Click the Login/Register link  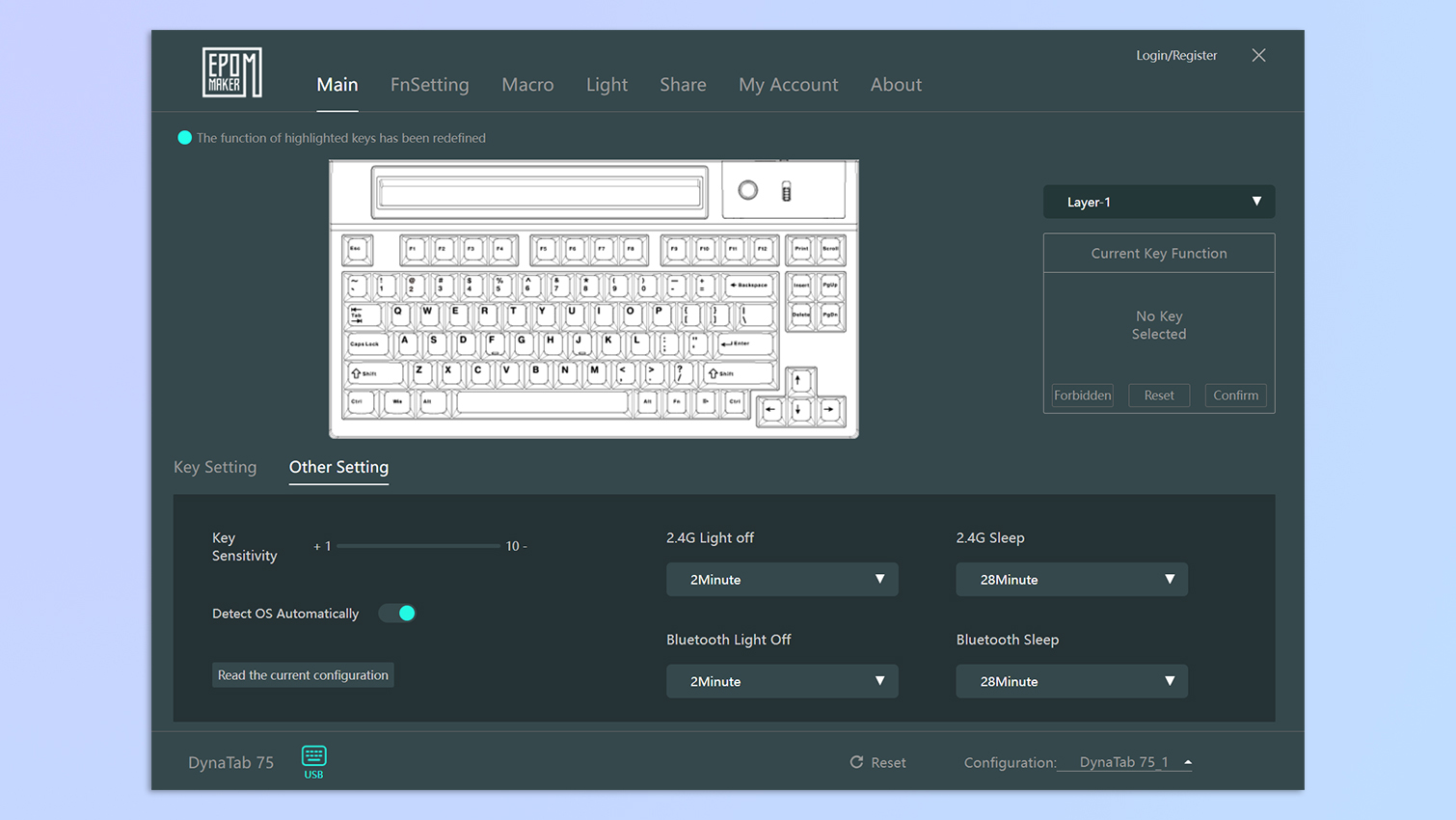(x=1175, y=55)
